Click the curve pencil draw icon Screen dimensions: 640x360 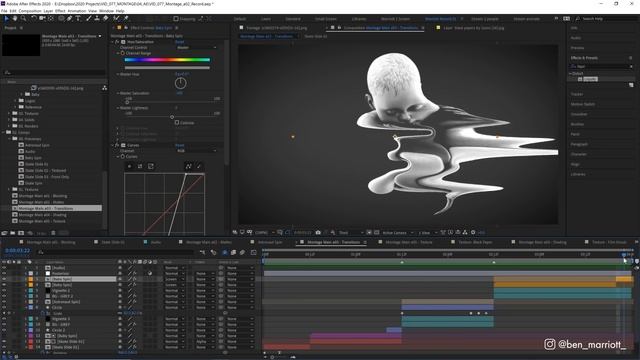[x=199, y=166]
